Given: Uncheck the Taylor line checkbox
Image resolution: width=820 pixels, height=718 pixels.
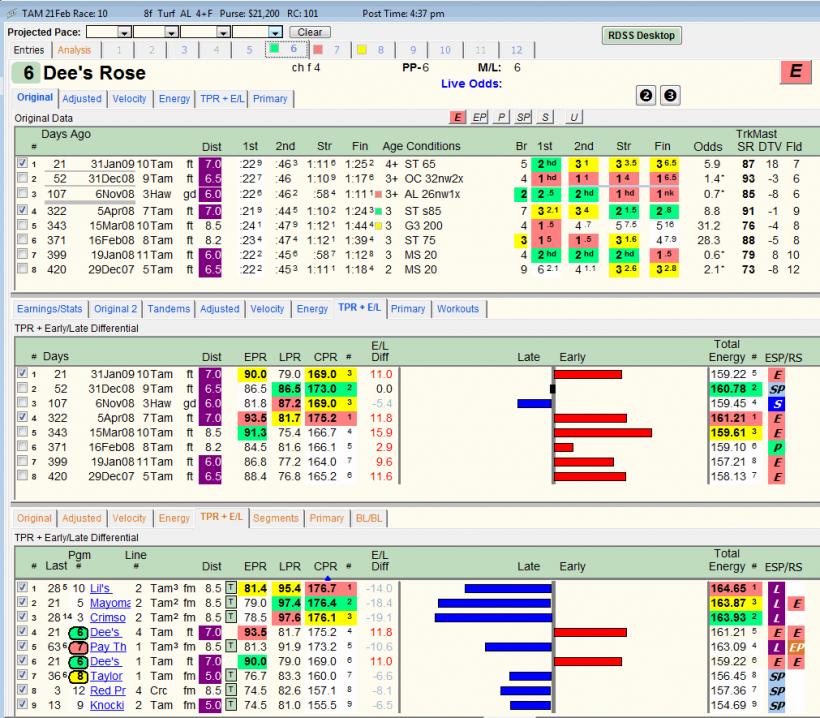Looking at the screenshot, I should pos(22,675).
